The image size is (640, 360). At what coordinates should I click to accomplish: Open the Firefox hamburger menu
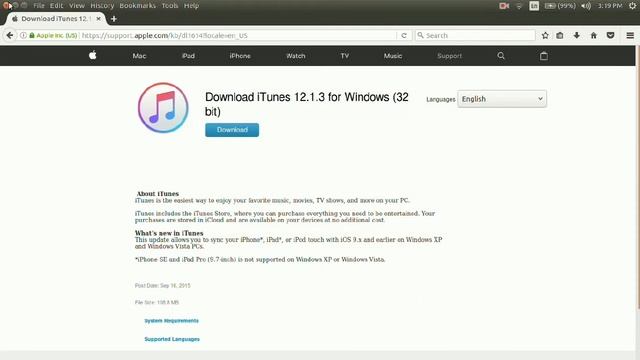[630, 36]
